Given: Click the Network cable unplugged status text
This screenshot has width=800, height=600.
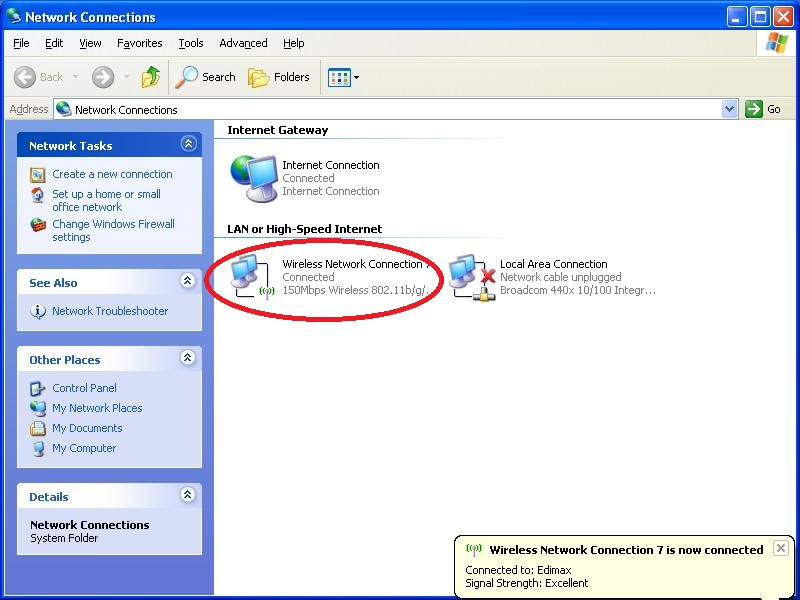Looking at the screenshot, I should [x=561, y=277].
